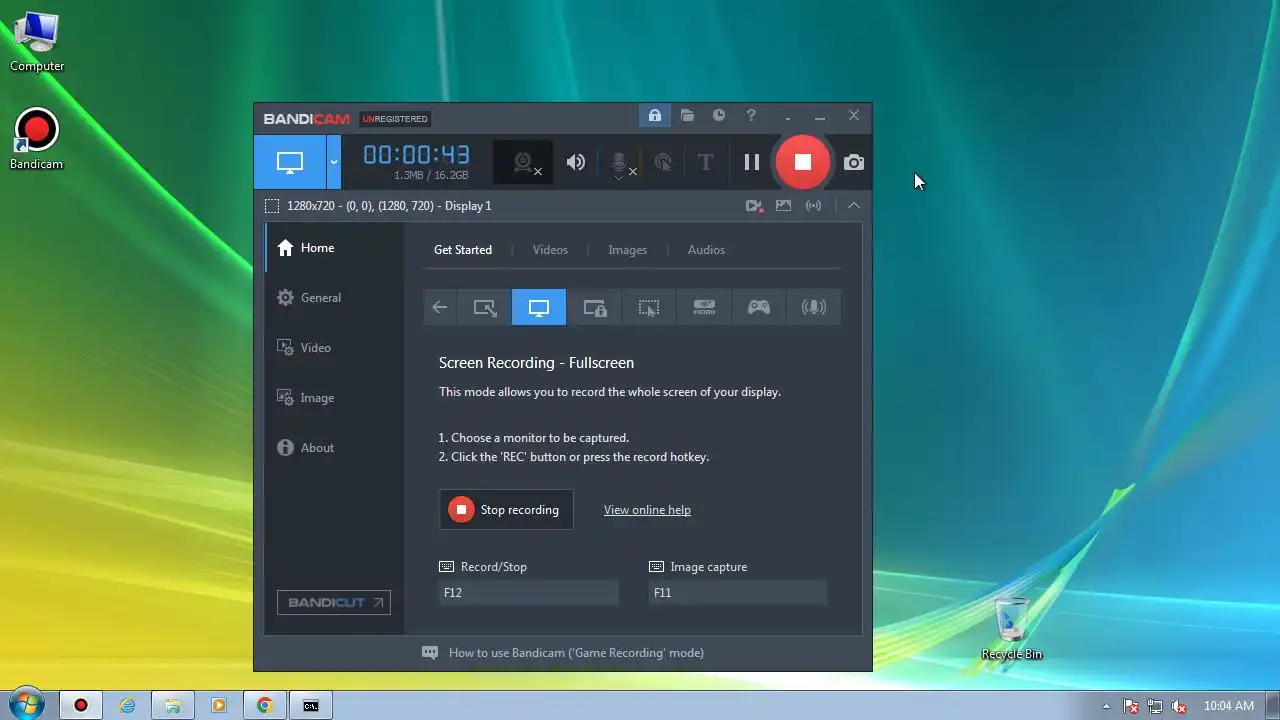1280x720 pixels.
Task: Click the UNREGISTERED badge
Action: (x=395, y=119)
